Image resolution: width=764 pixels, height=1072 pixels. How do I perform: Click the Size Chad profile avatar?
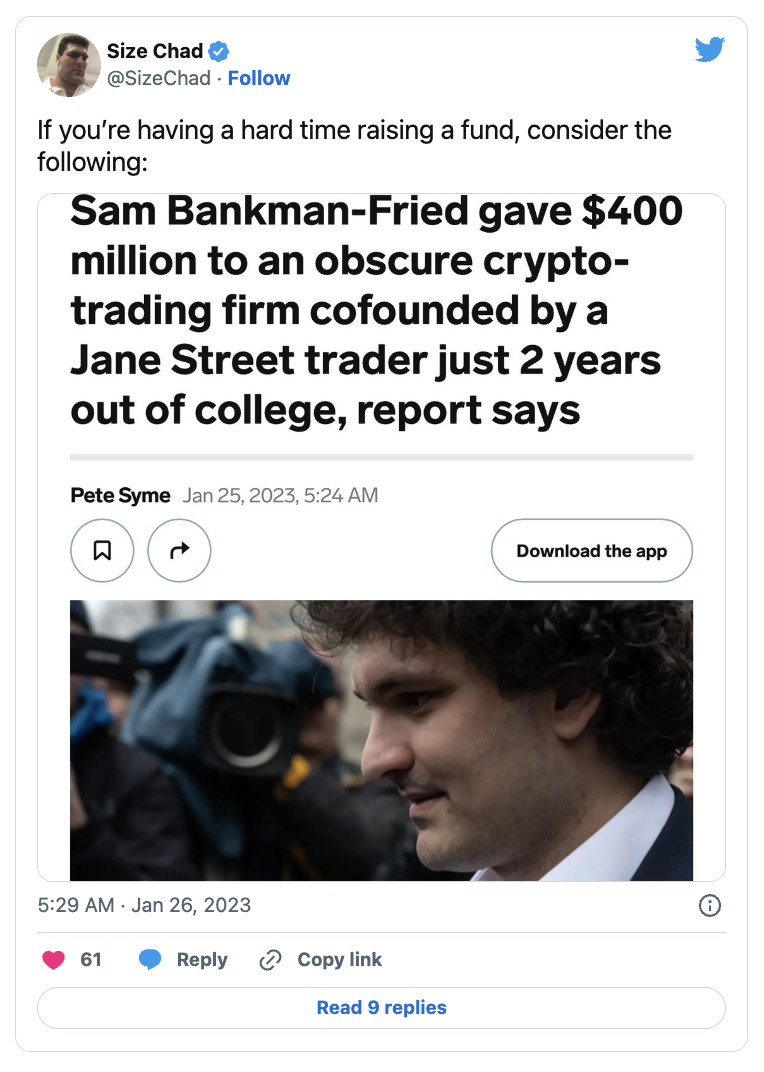tap(69, 65)
